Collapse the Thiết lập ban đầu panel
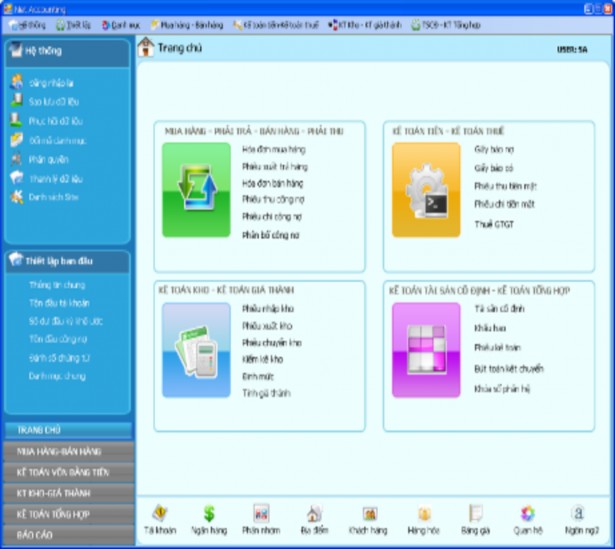This screenshot has width=615, height=549. tap(66, 261)
